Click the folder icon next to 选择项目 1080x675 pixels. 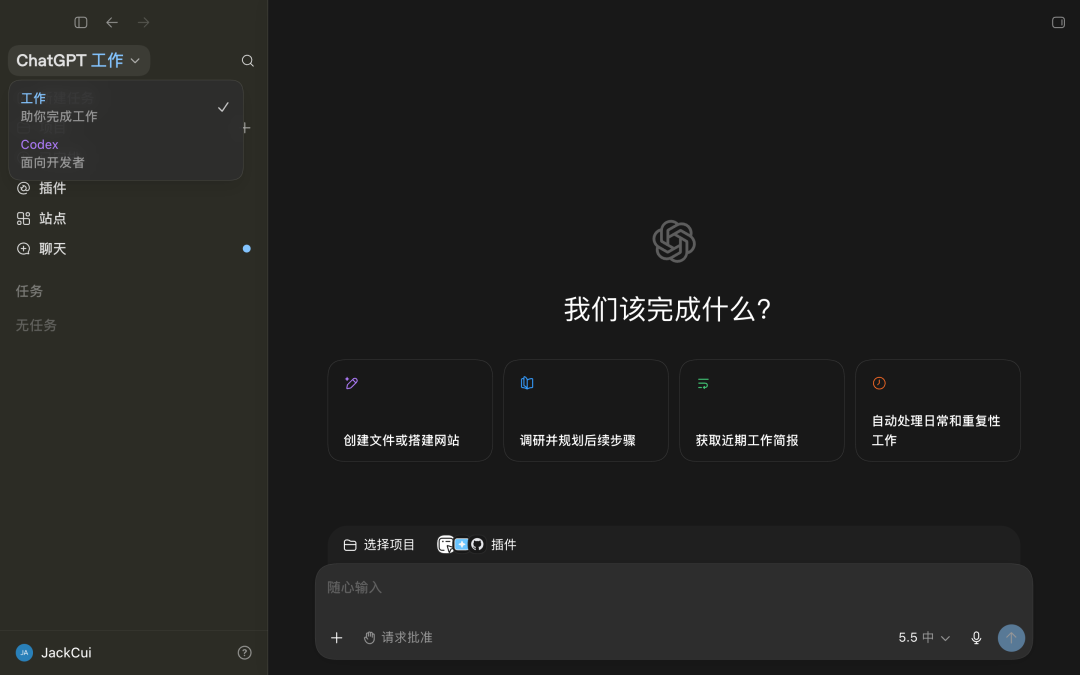click(350, 545)
